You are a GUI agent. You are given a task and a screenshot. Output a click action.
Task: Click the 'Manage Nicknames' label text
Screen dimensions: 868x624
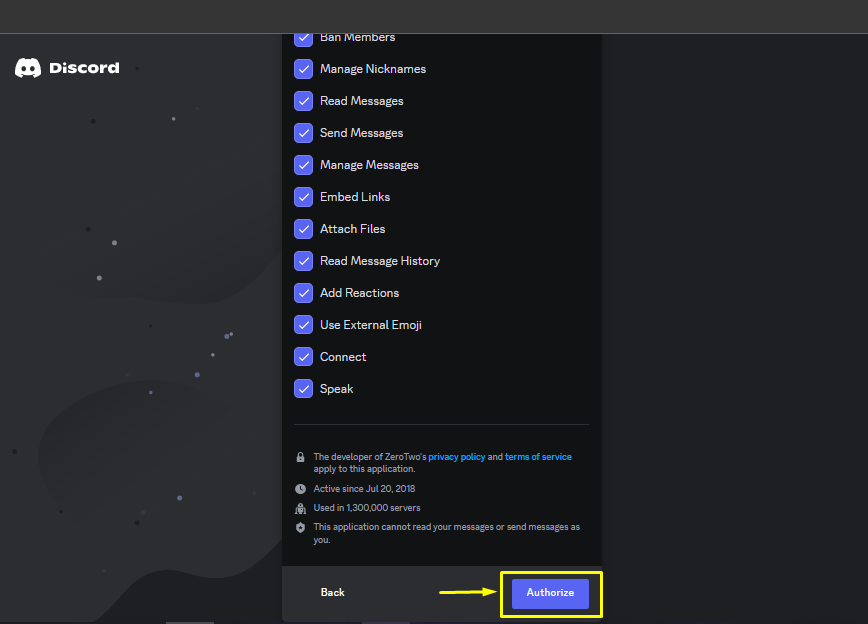(373, 69)
